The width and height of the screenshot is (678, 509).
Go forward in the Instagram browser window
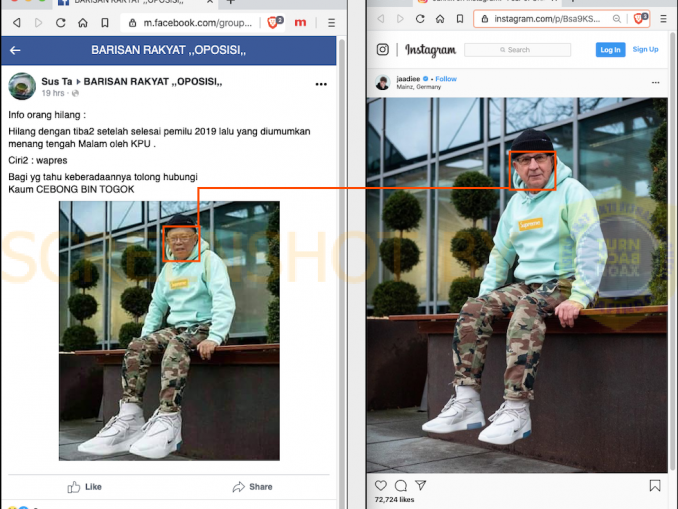(x=400, y=19)
